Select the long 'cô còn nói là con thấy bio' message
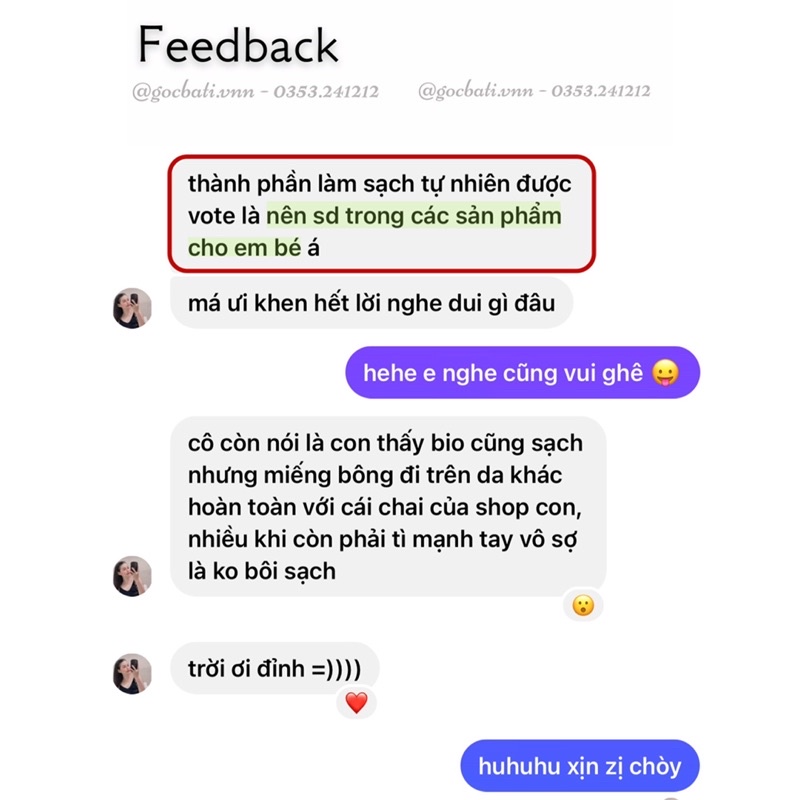 tap(388, 507)
